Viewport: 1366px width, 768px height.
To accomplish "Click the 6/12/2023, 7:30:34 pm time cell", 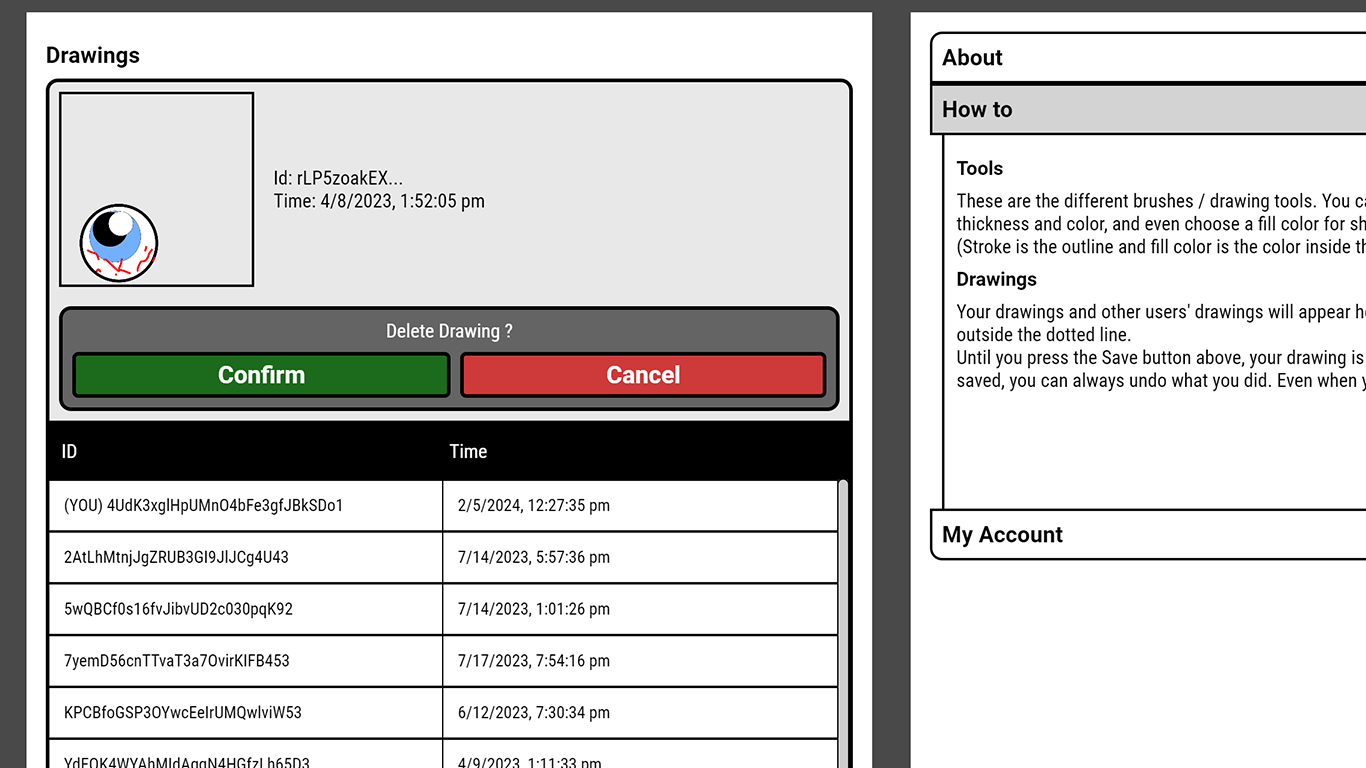I will pos(639,714).
